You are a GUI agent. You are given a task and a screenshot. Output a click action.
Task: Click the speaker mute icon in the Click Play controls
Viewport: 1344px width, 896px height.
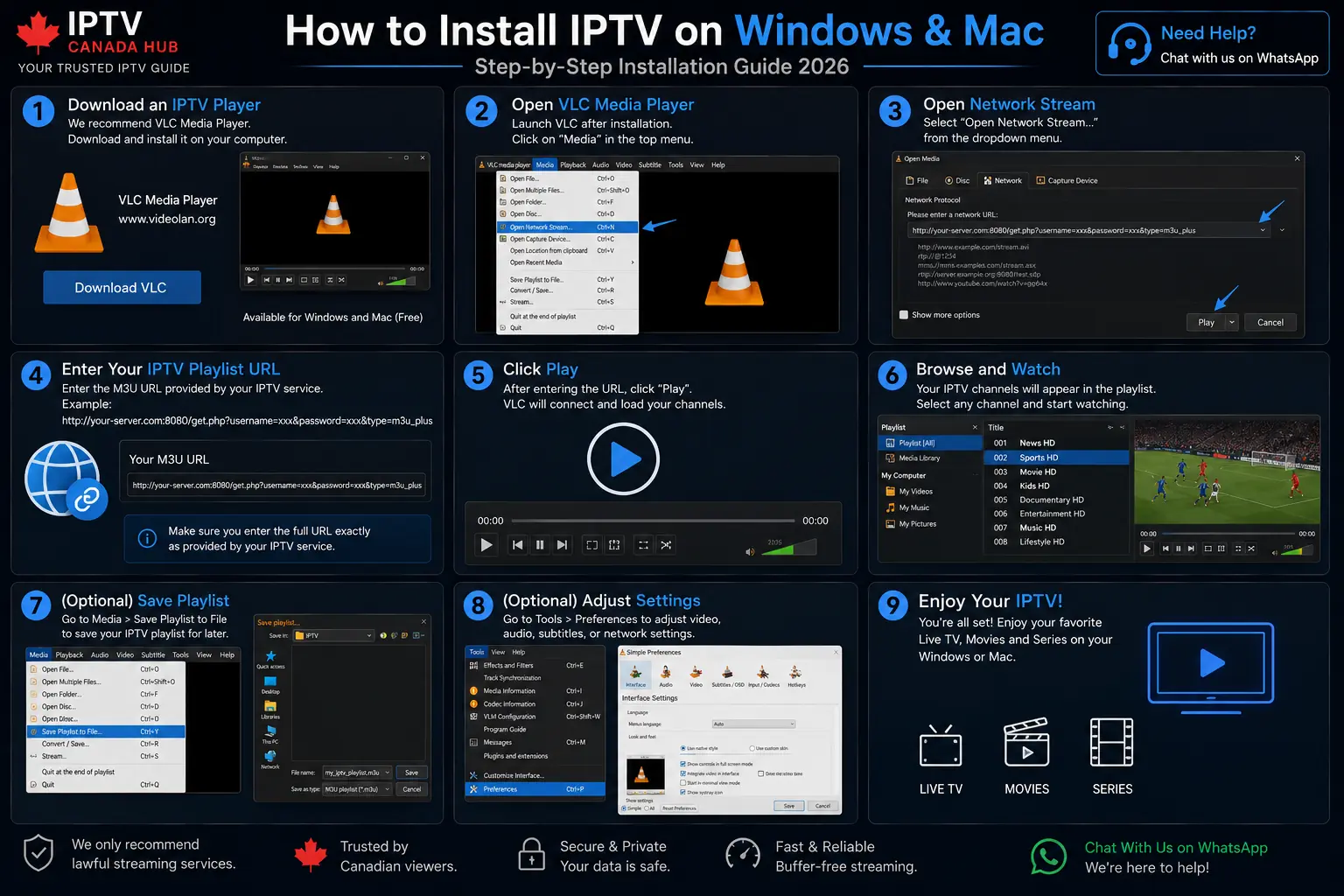tap(750, 551)
